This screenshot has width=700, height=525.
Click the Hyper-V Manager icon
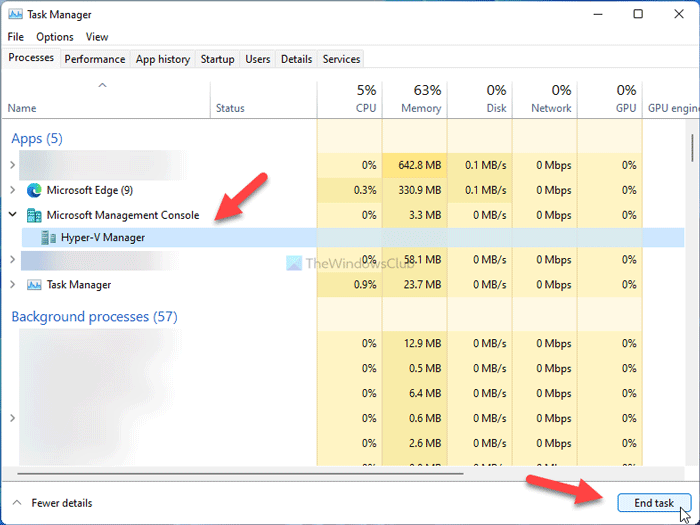(x=48, y=238)
